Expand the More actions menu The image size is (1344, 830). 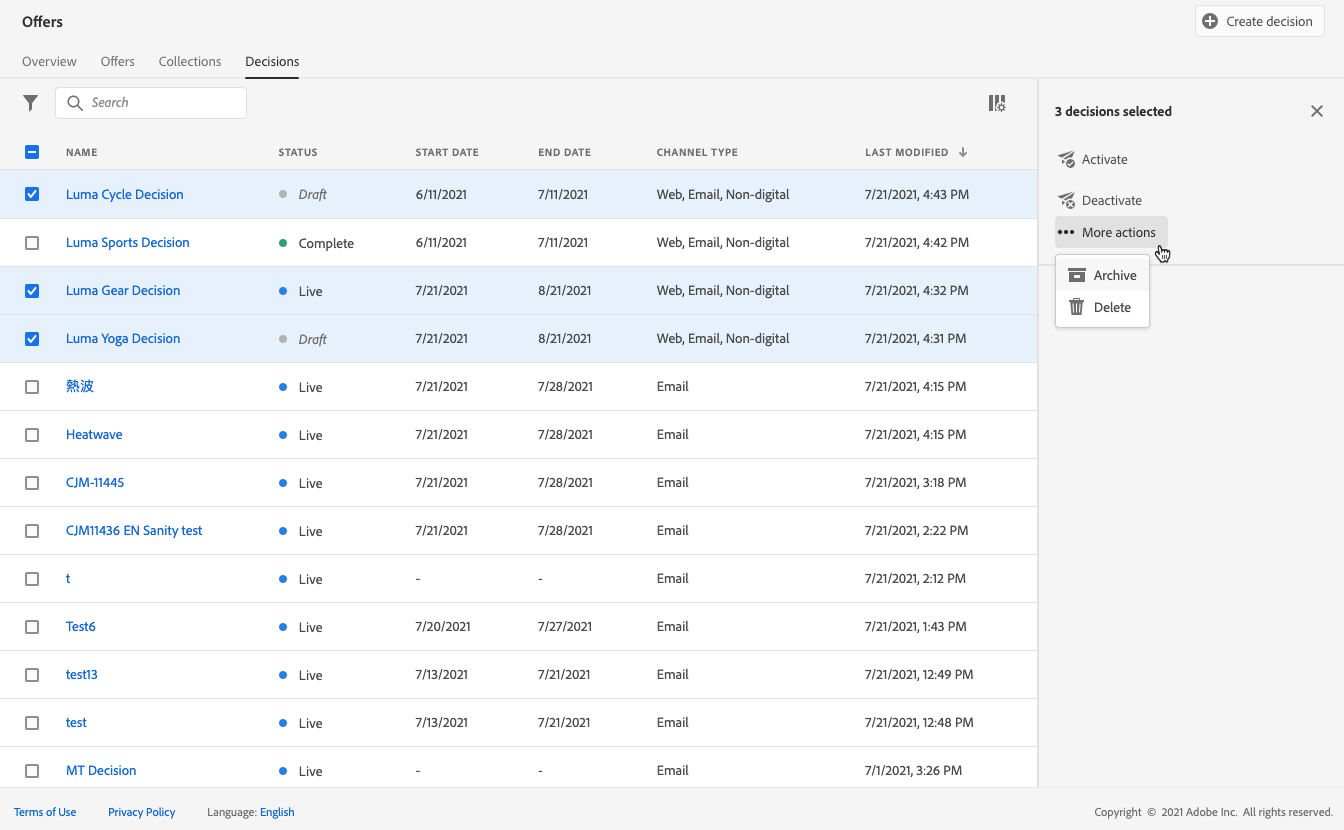(x=1110, y=233)
